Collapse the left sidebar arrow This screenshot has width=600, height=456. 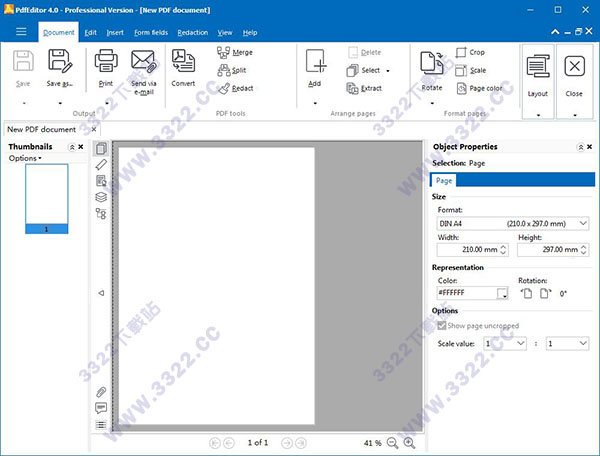click(x=101, y=293)
